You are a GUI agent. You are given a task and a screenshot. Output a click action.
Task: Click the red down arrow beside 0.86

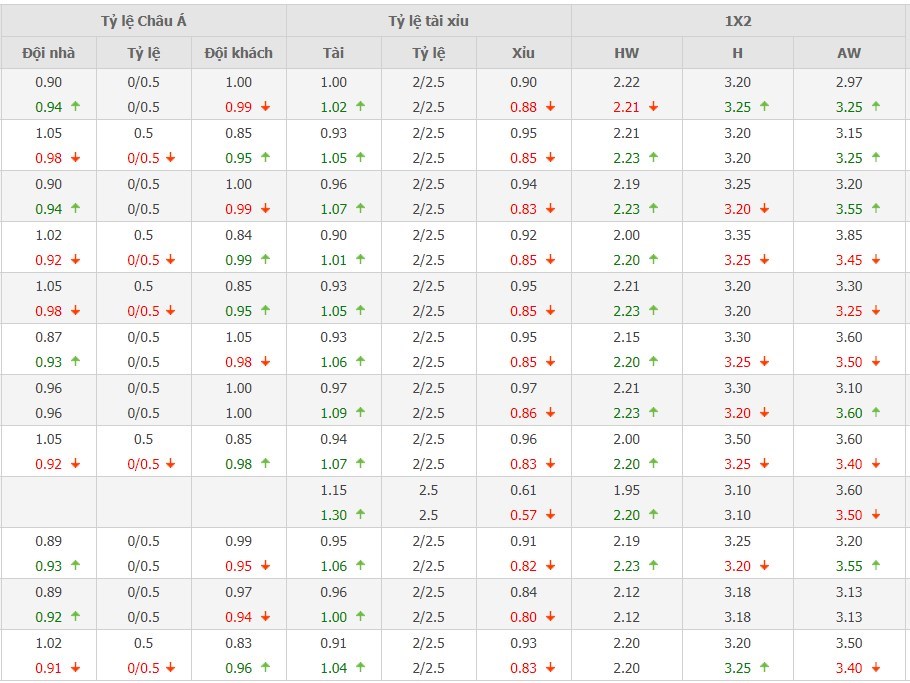point(550,413)
